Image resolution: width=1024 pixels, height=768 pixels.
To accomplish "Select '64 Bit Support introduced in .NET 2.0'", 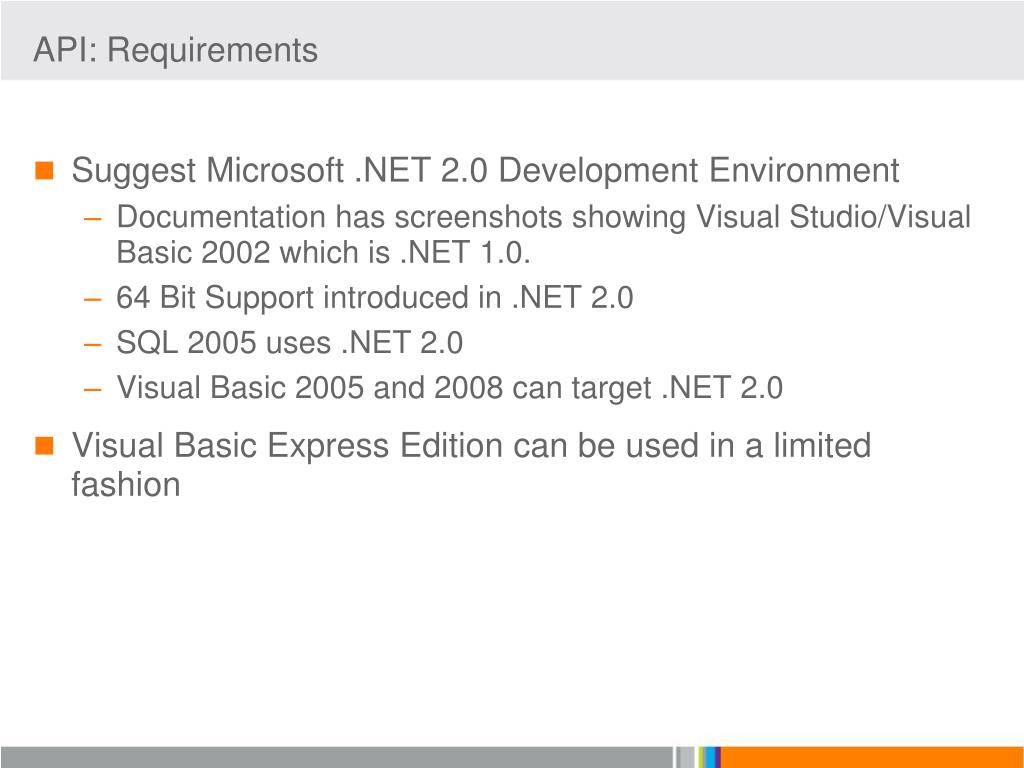I will 375,298.
